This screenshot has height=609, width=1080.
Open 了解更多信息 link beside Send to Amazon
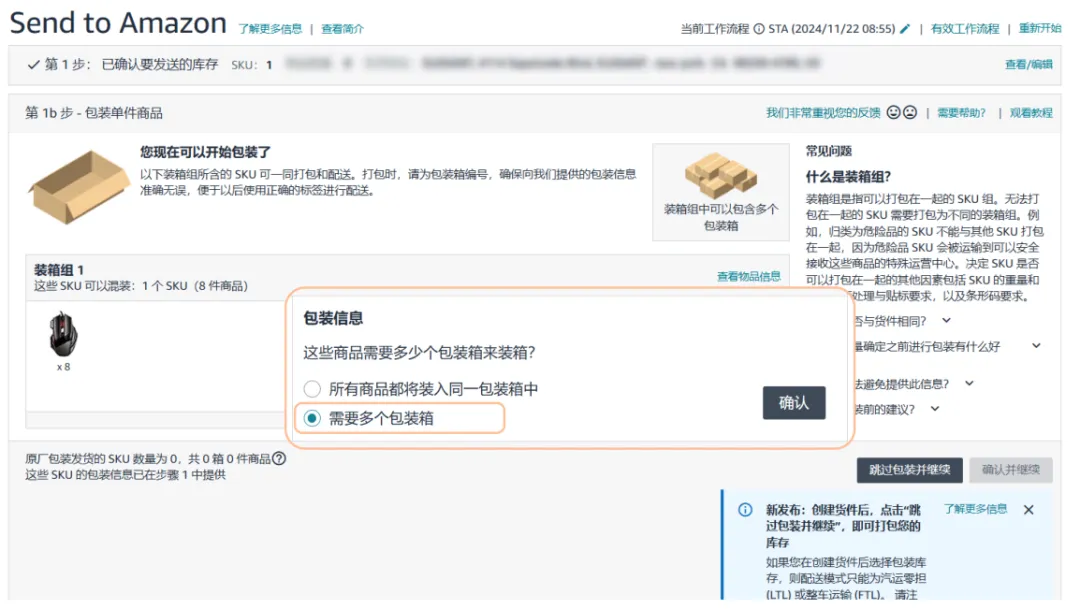(x=270, y=29)
